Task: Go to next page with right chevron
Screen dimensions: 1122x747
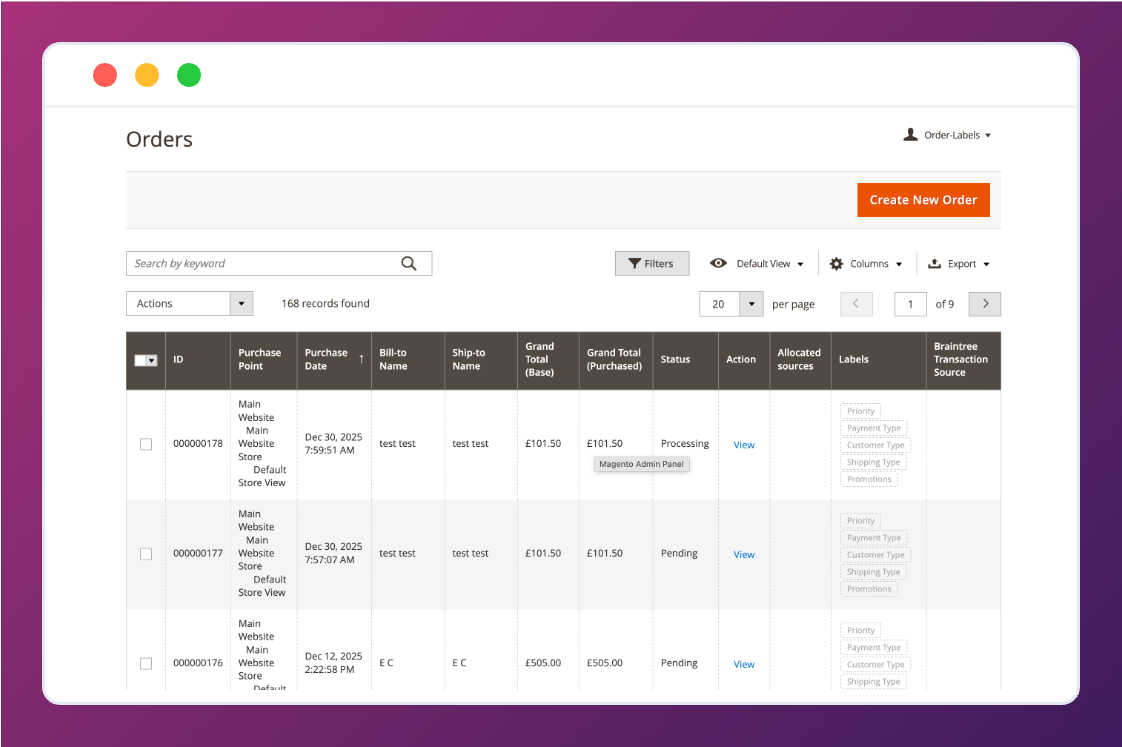Action: tap(985, 304)
